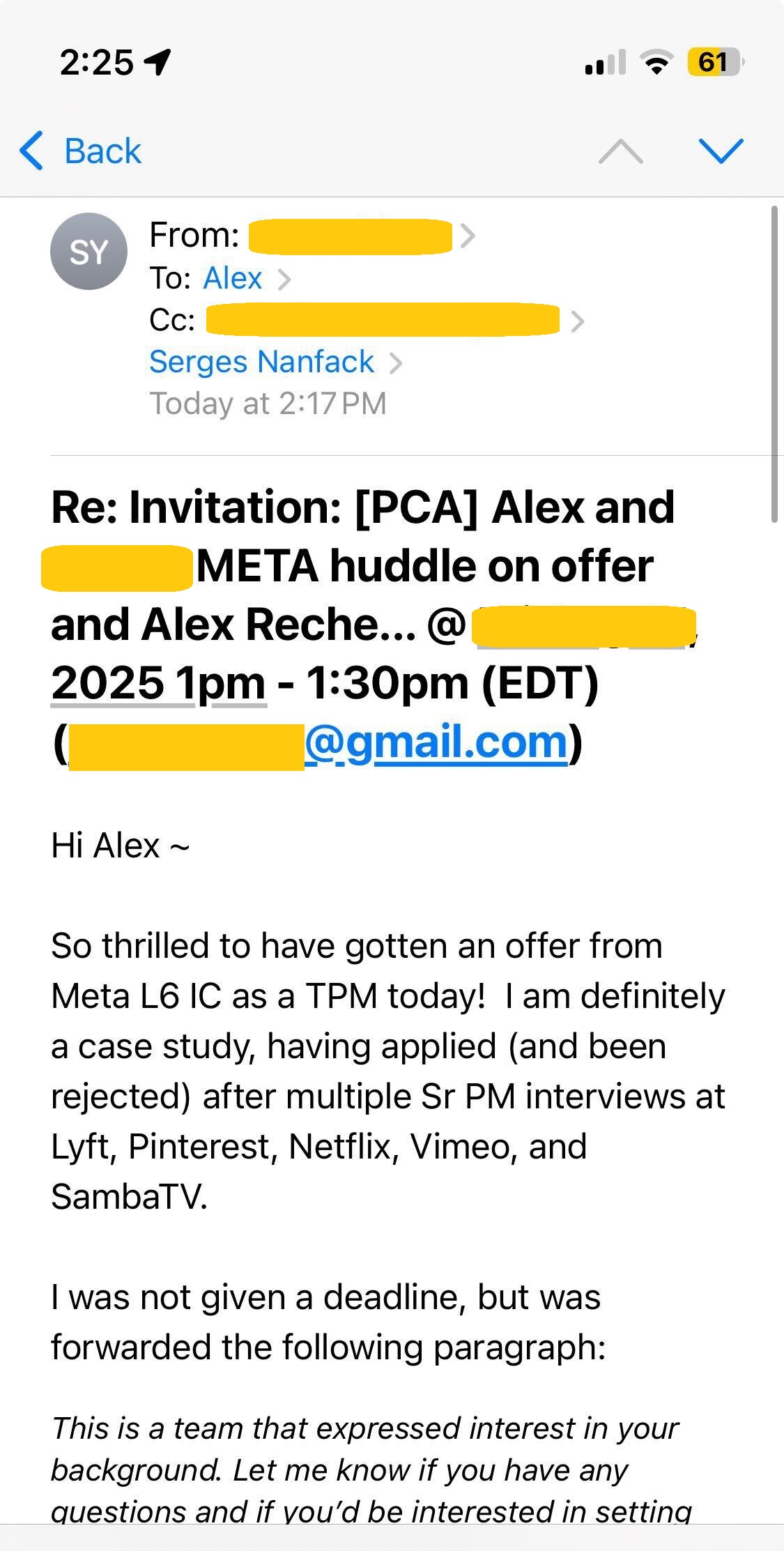Open the @gmail.com email link

point(436,742)
